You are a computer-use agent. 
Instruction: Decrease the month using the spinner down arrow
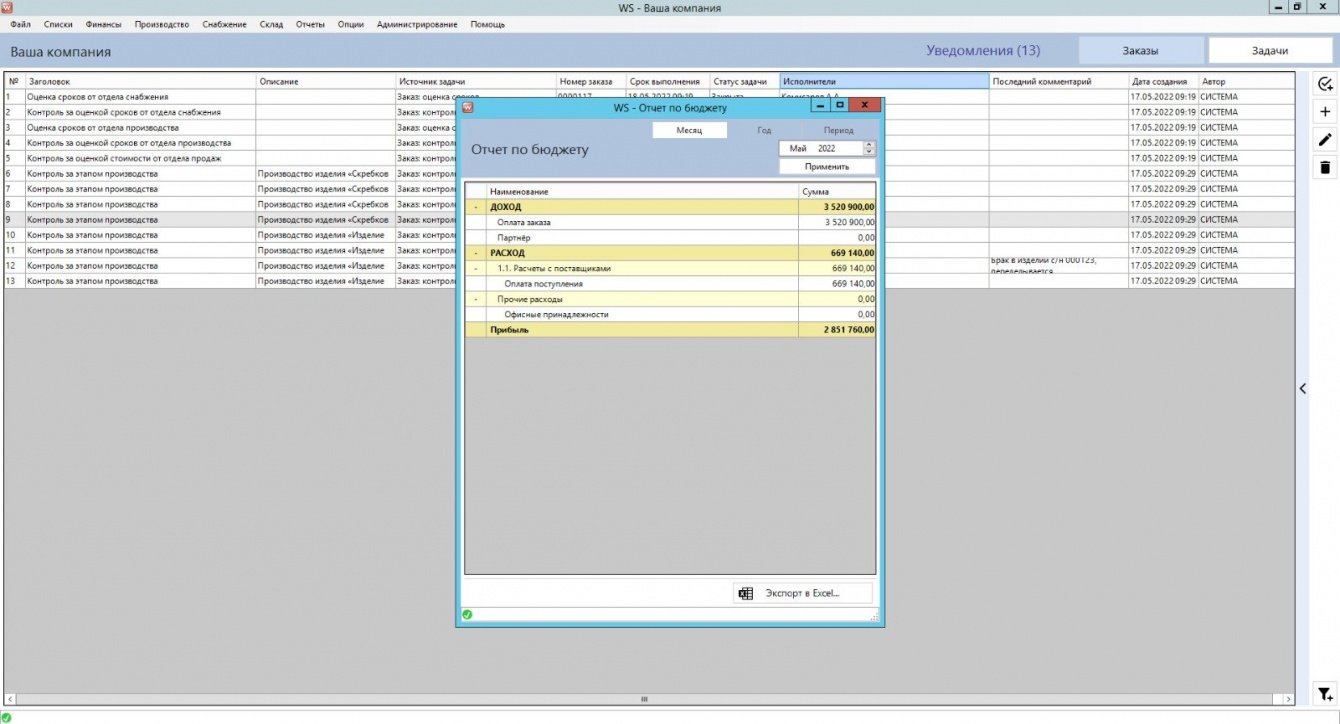(x=868, y=152)
